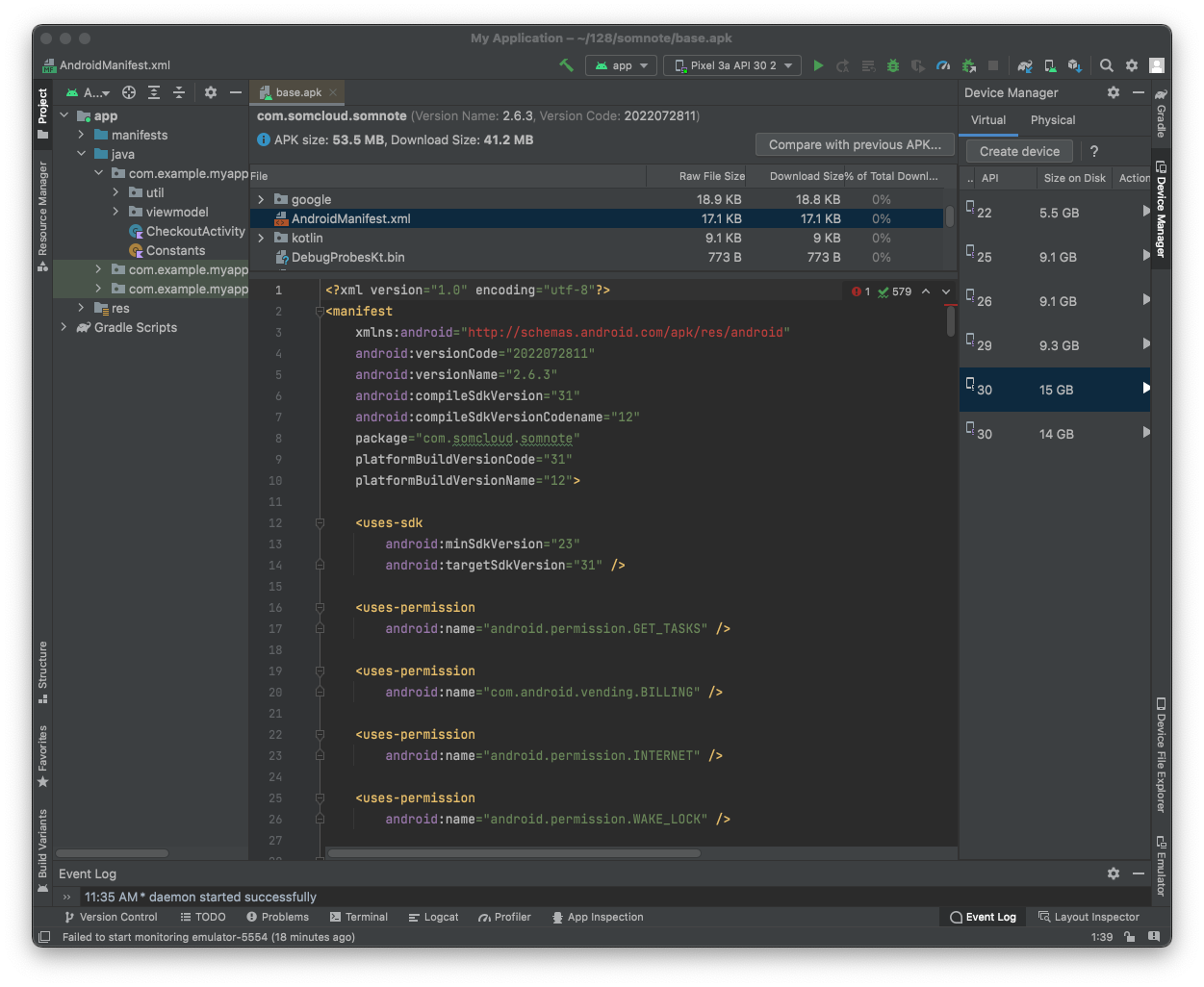The width and height of the screenshot is (1204, 987).
Task: Open the Profile app gauge icon
Action: point(943,65)
